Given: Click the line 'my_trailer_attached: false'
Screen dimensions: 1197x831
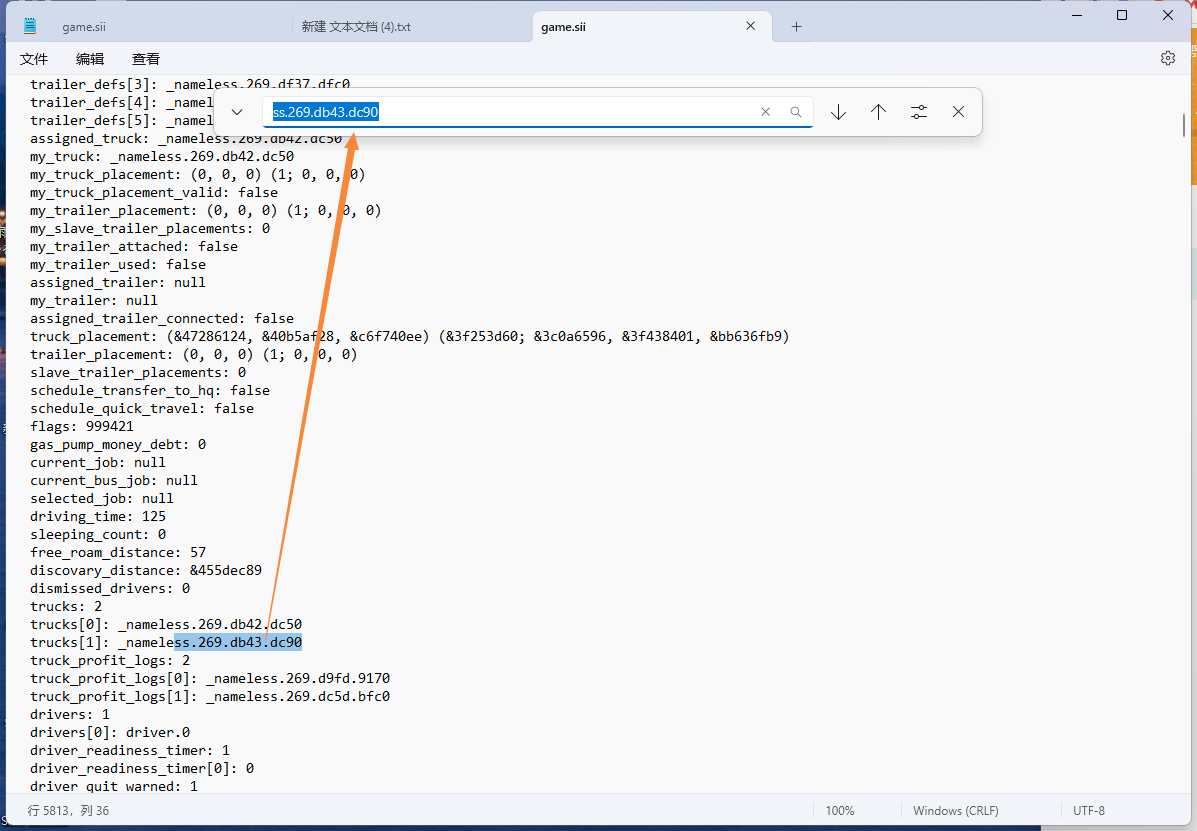Looking at the screenshot, I should [134, 246].
